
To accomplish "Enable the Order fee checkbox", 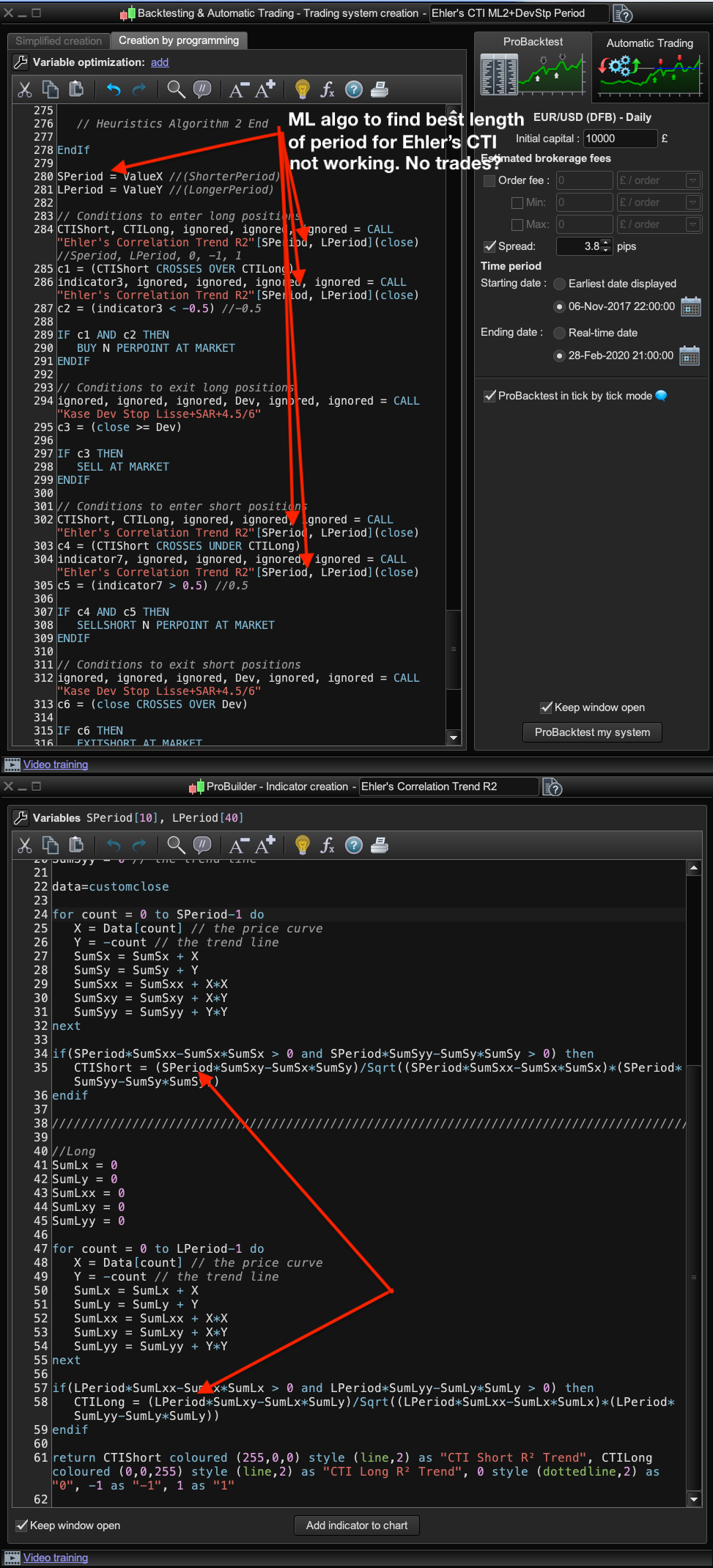I will tap(490, 180).
